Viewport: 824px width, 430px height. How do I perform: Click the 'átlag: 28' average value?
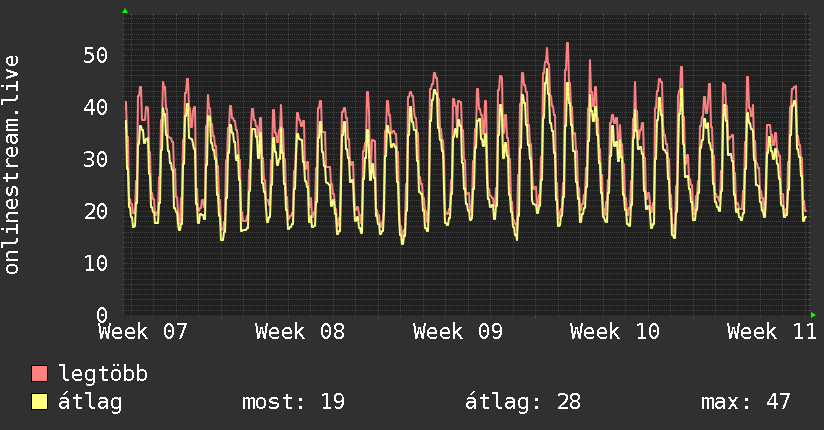523,402
